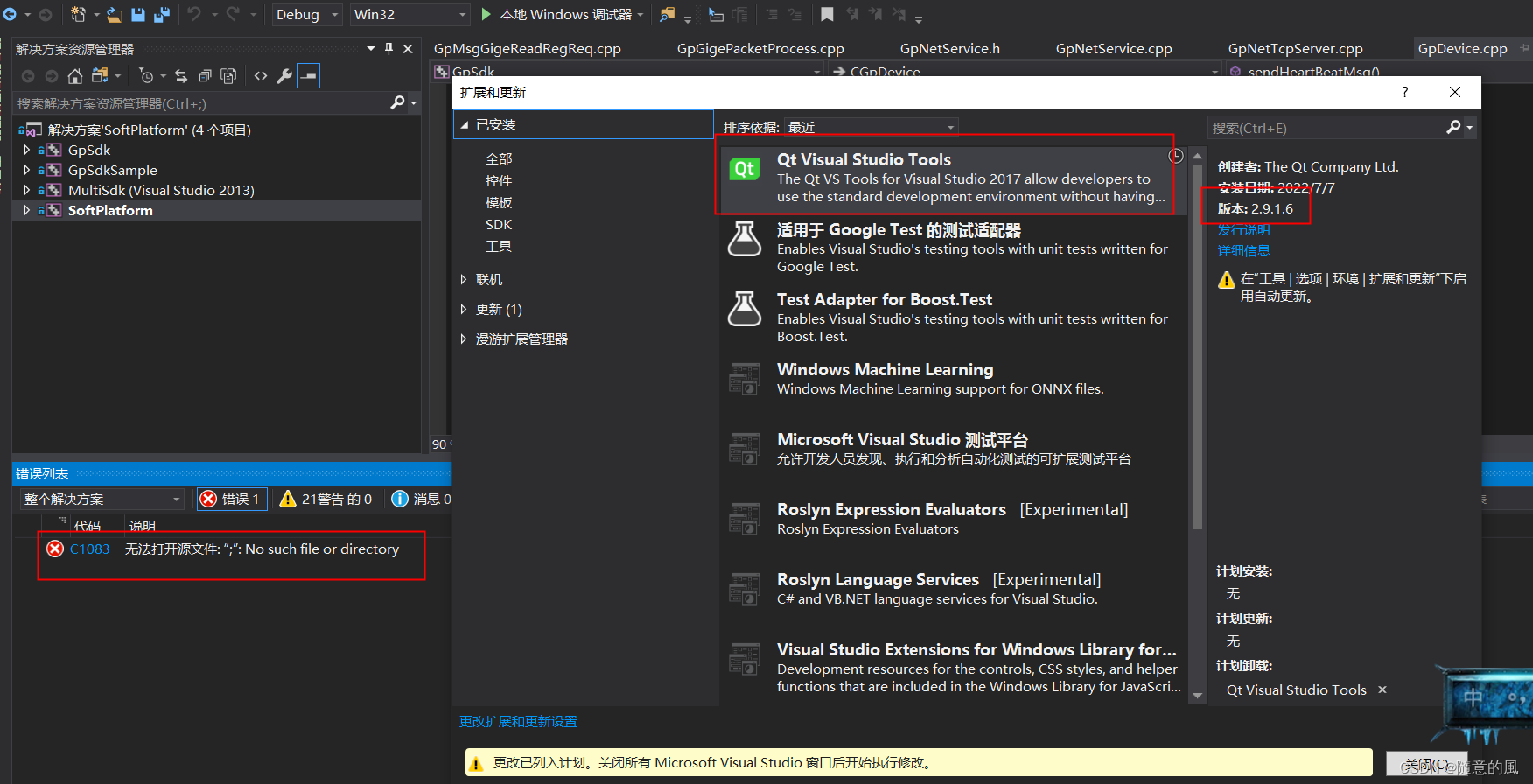Click Show All Files icon in Solution Explorer
This screenshot has width=1533, height=784.
228,76
